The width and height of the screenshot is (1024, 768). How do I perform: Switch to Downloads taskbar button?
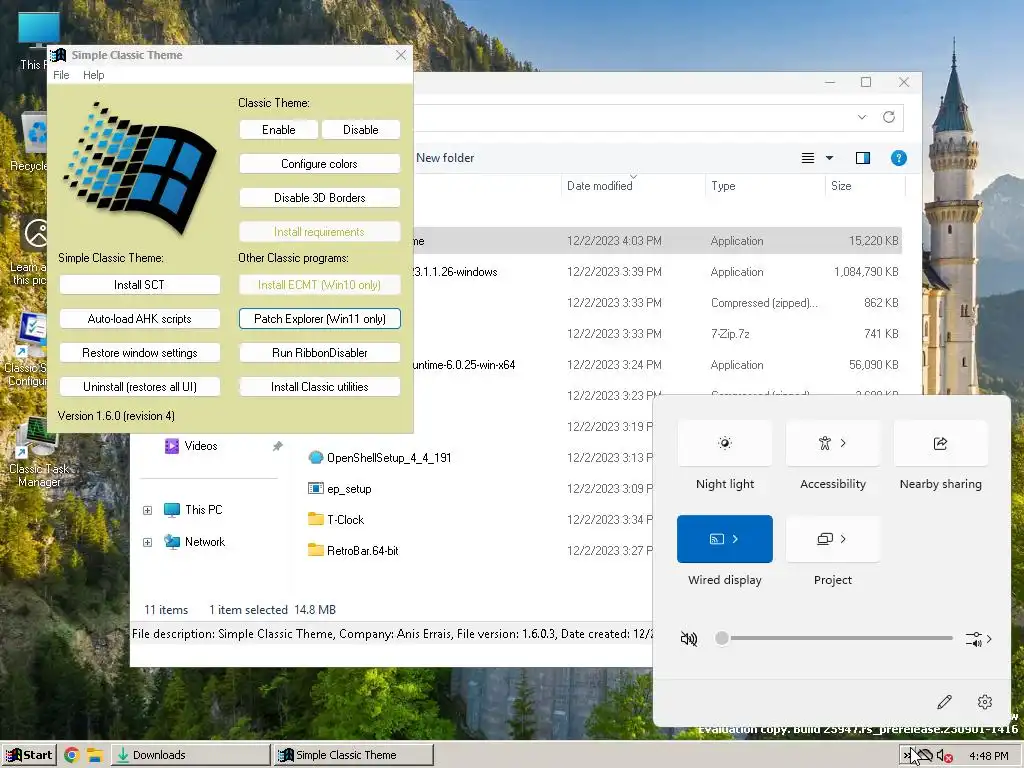click(190, 755)
